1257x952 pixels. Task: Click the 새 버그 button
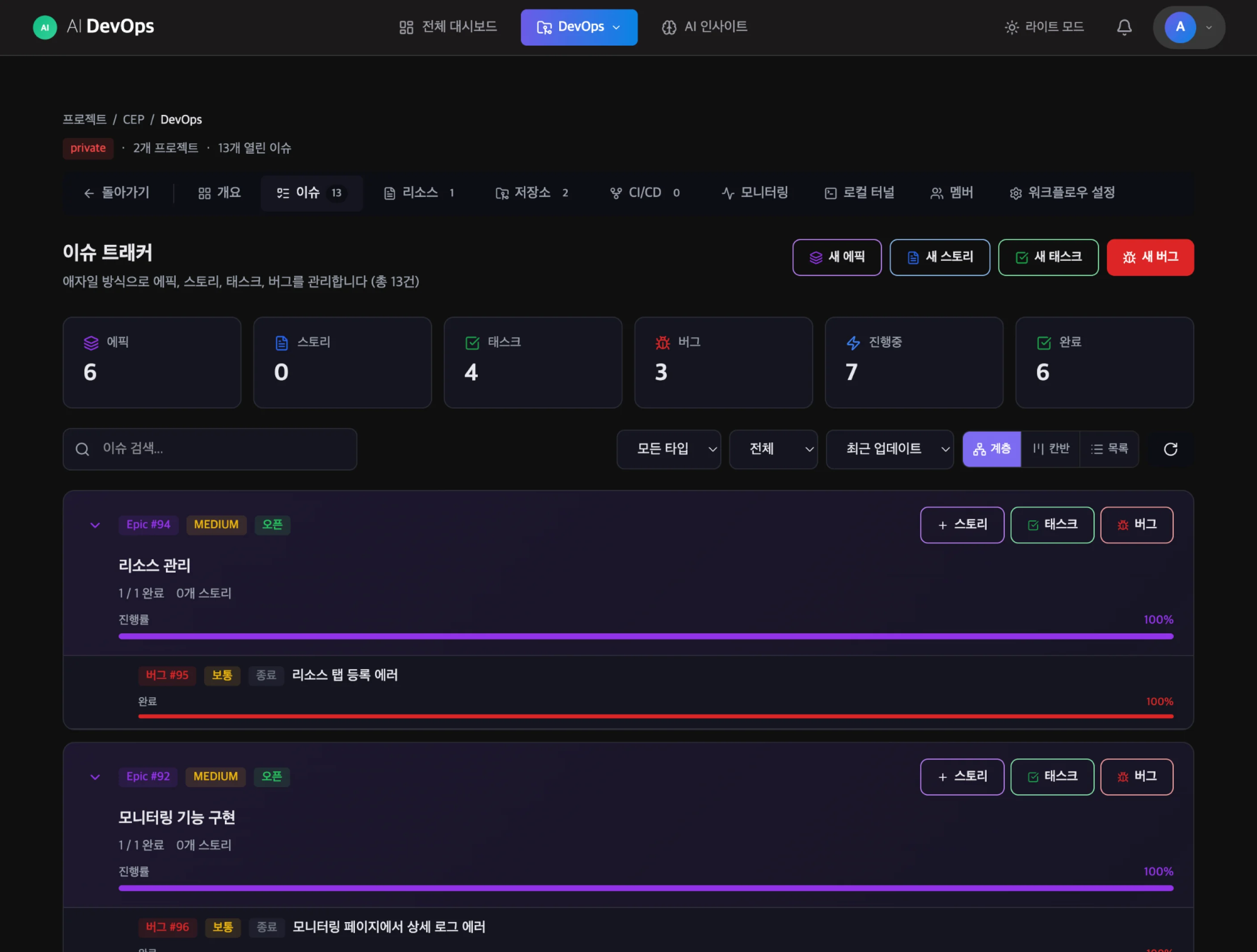pos(1150,257)
